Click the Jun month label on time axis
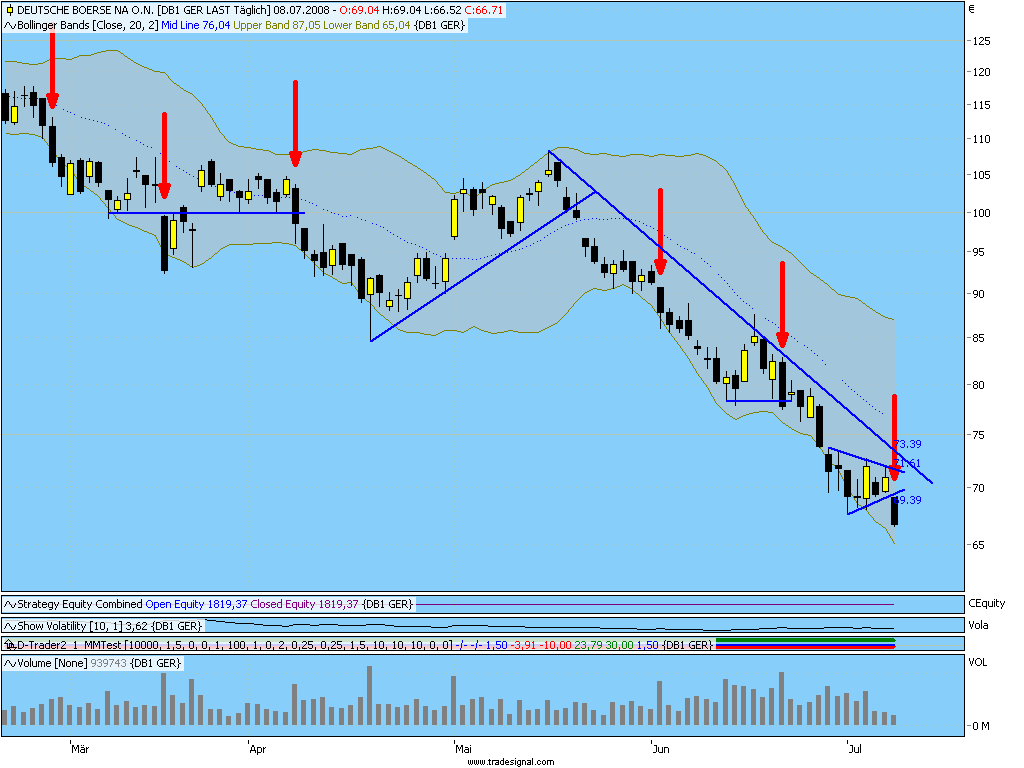The width and height of the screenshot is (1024, 768). point(661,749)
